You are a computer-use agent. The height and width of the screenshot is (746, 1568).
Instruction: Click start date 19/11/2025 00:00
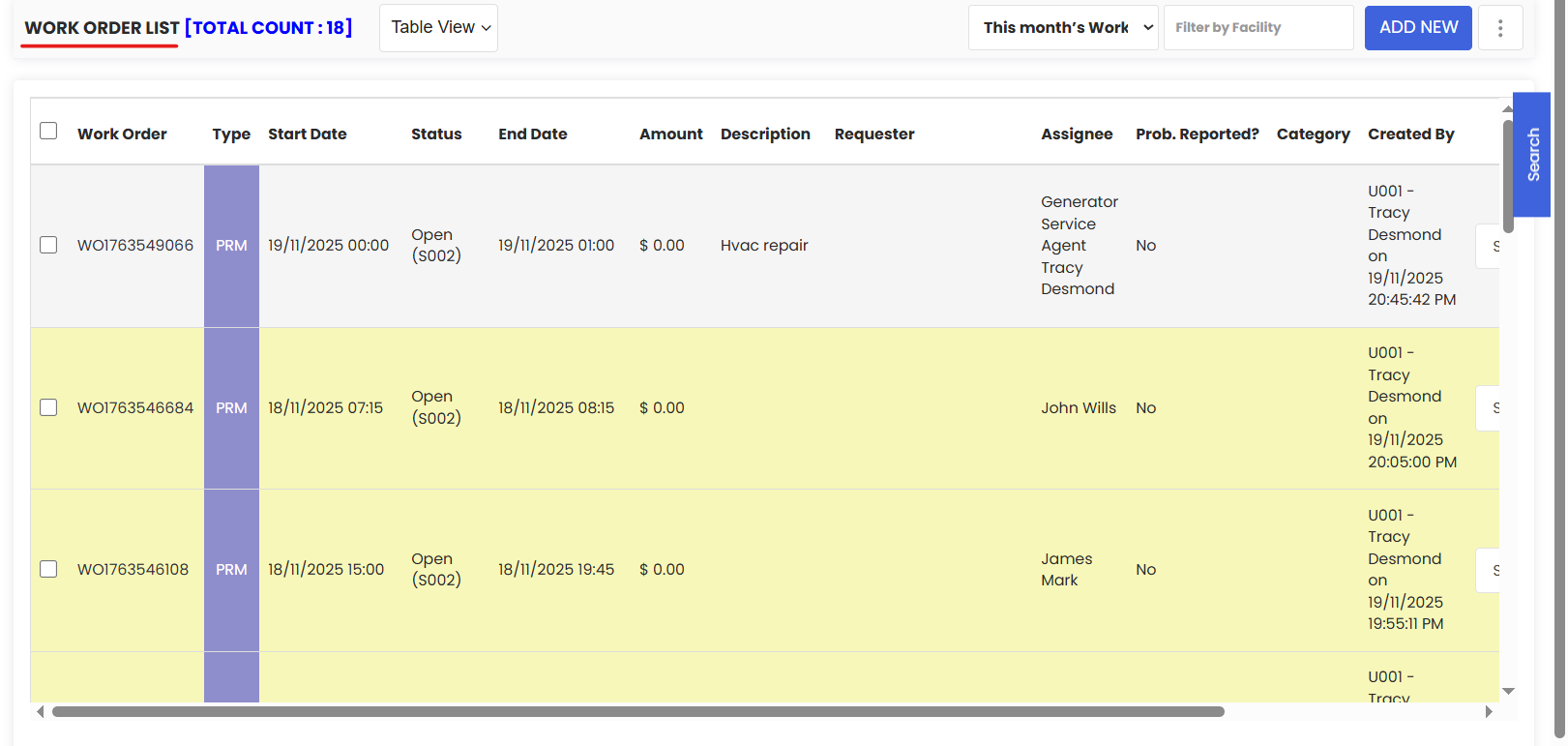[x=328, y=245]
